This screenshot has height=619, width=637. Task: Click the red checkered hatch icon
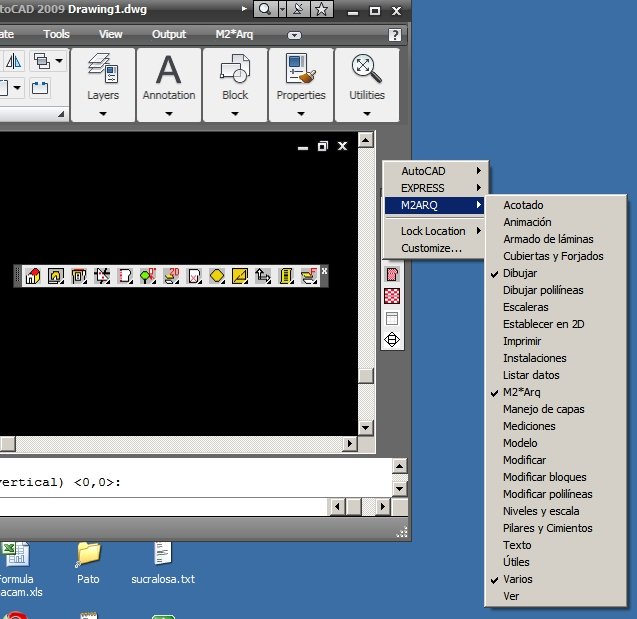tap(392, 296)
